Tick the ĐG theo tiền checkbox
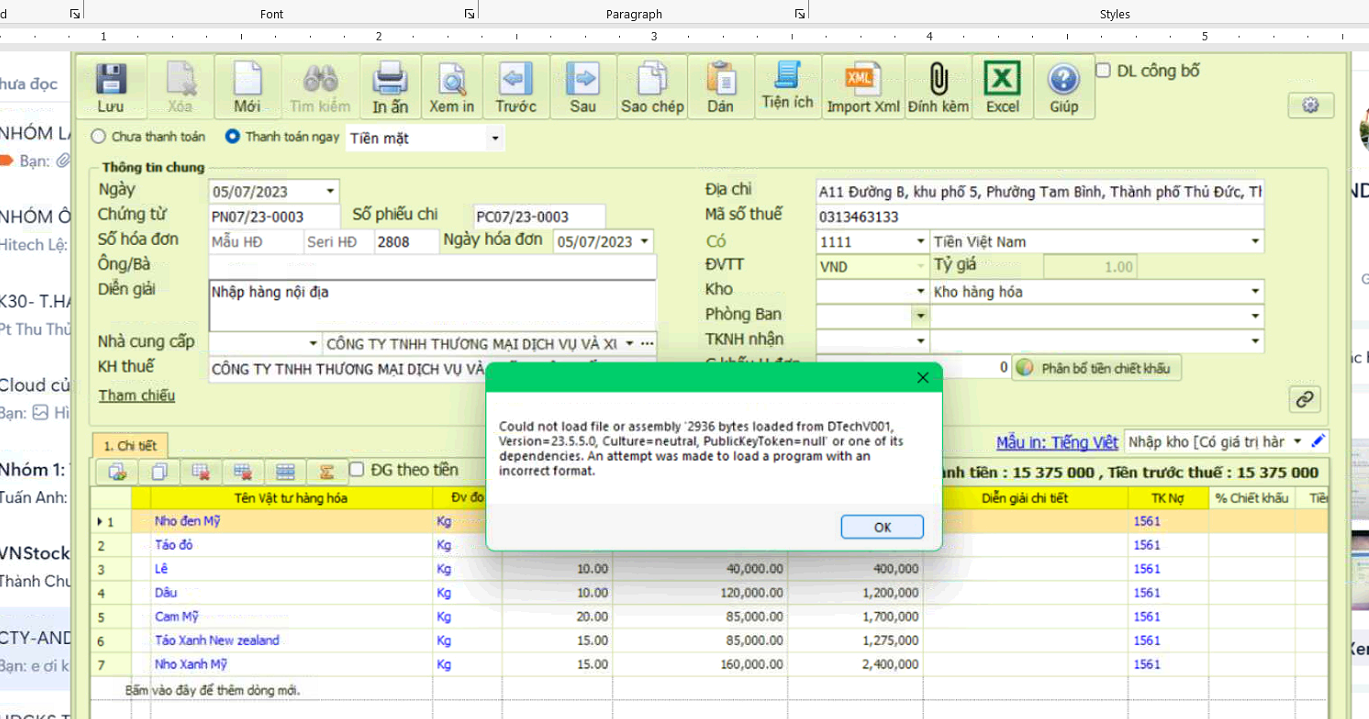The width and height of the screenshot is (1369, 719). 357,470
